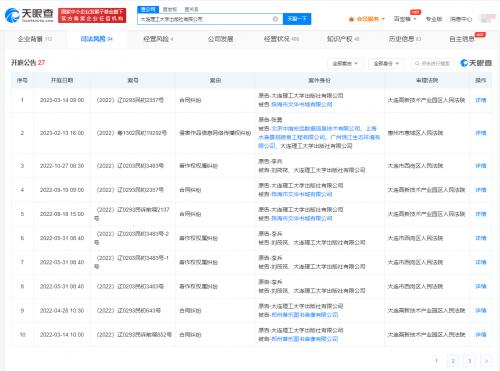Open 详情 for row 7

(x=480, y=262)
